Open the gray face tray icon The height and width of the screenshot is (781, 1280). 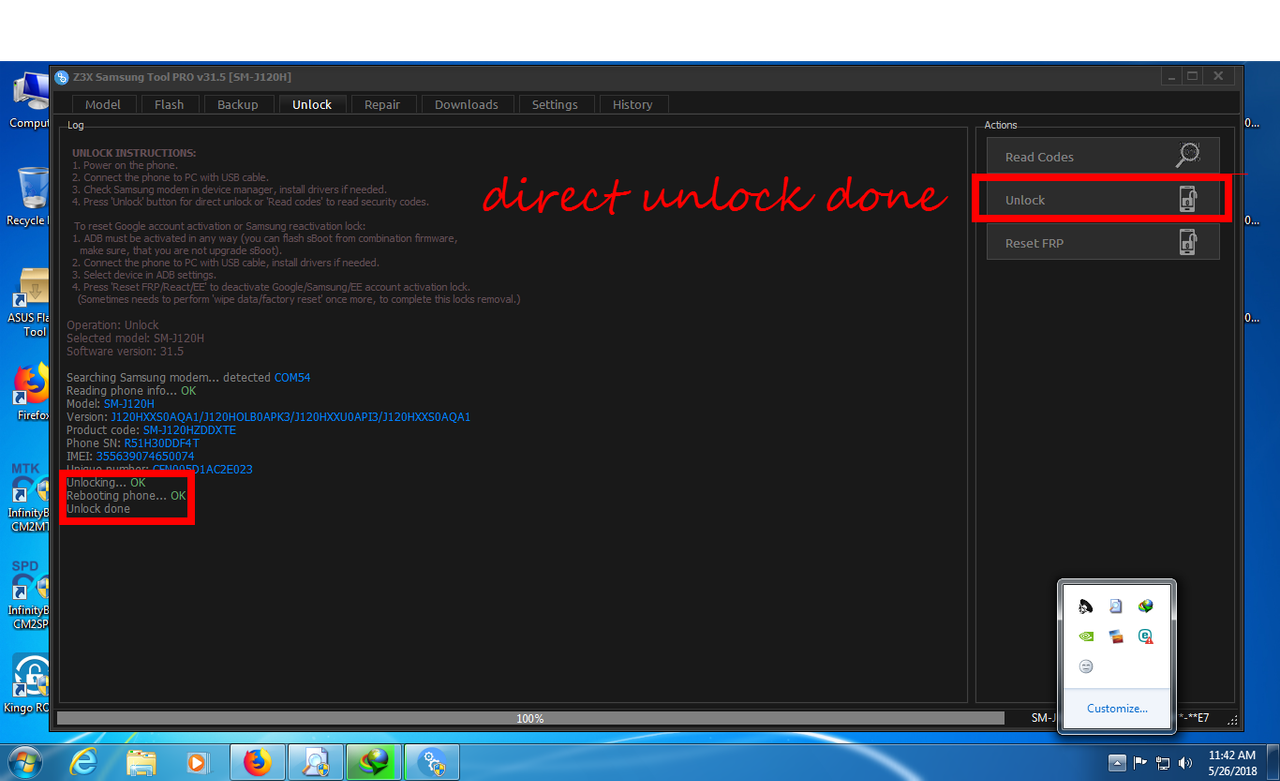coord(1086,666)
